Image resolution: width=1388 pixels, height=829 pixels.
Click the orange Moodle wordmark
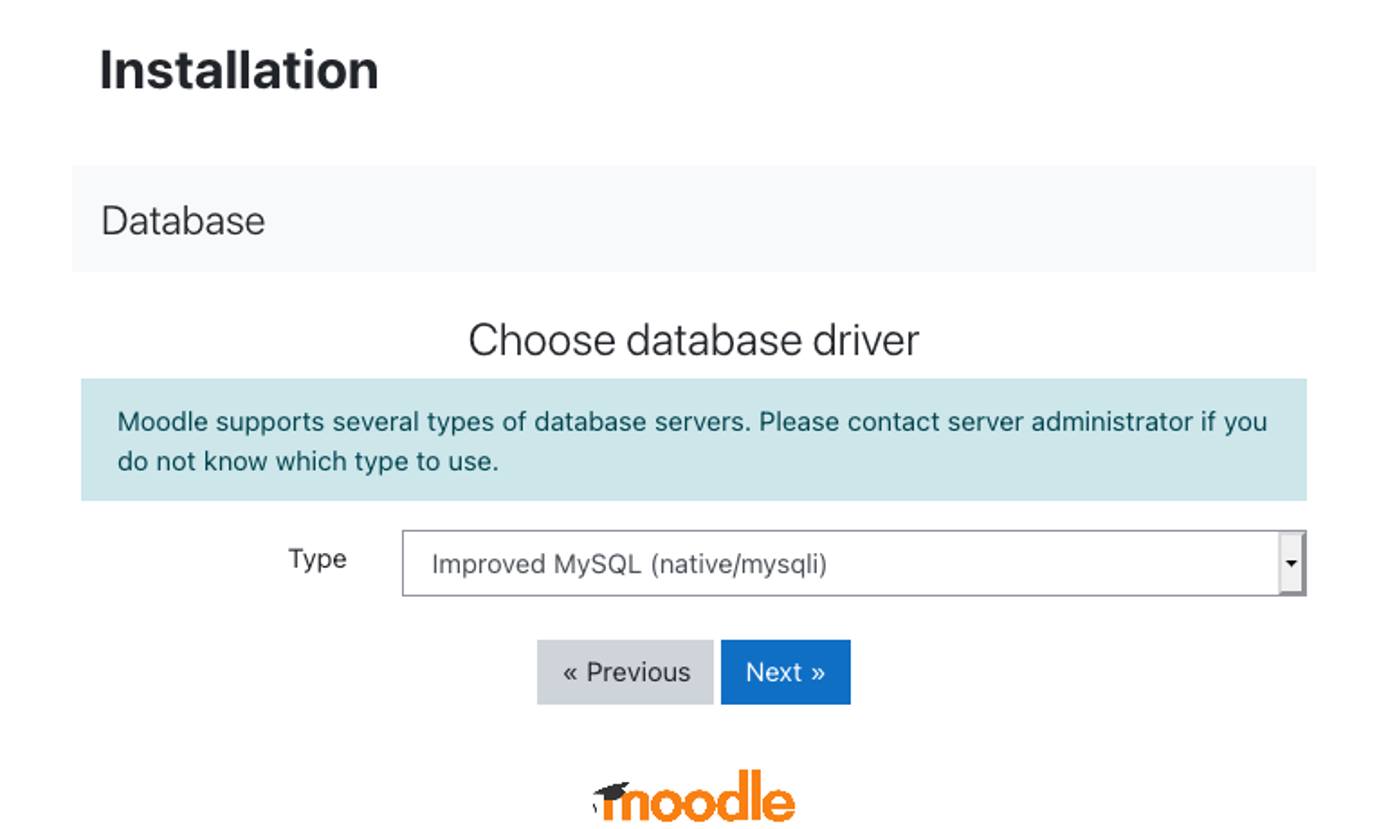700,797
